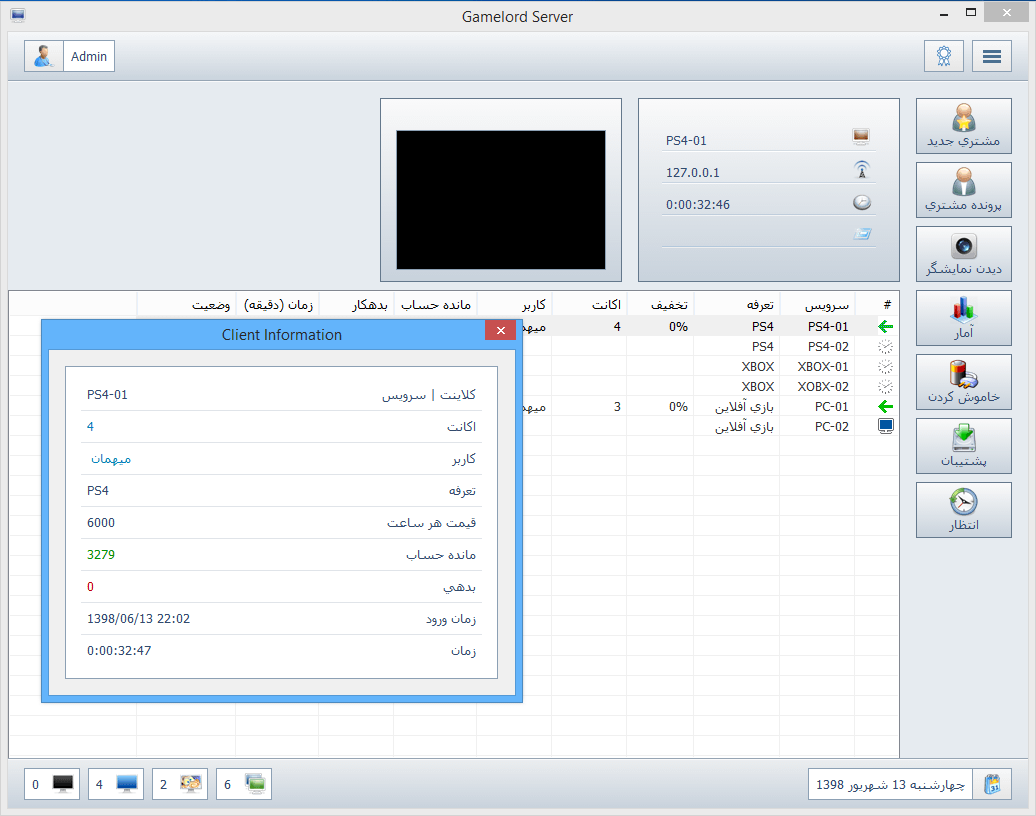The height and width of the screenshot is (816, 1036).
Task: Click the Waiting (انتظار) clock button
Action: 963,510
